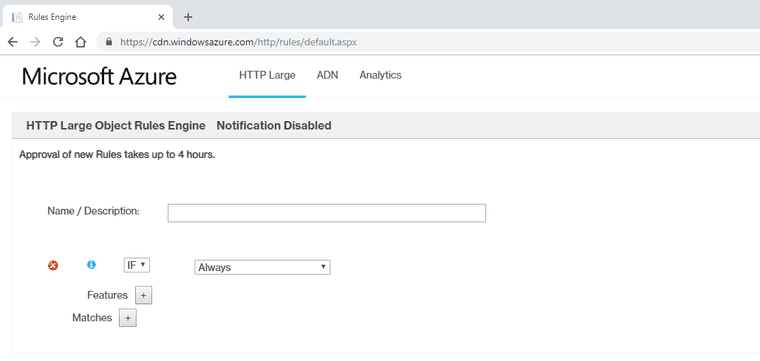
Task: Reload the page
Action: 58,42
